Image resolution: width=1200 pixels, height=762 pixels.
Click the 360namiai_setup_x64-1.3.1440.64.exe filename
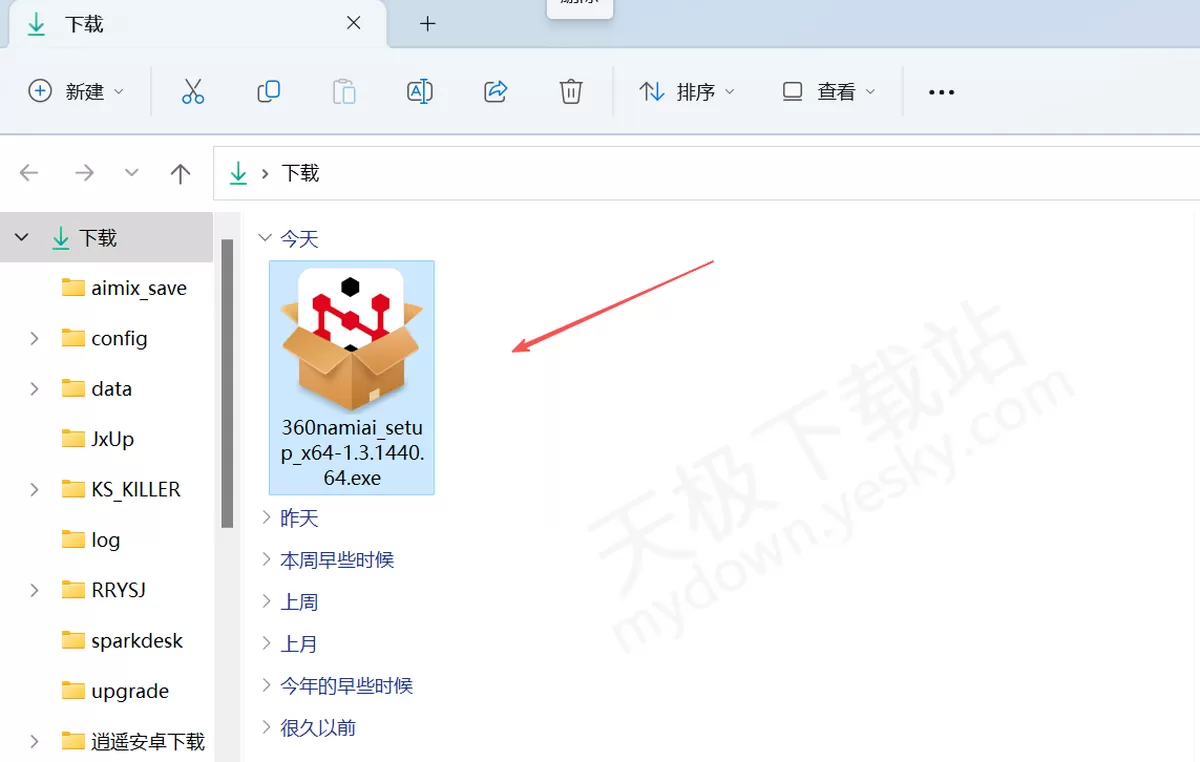tap(352, 452)
